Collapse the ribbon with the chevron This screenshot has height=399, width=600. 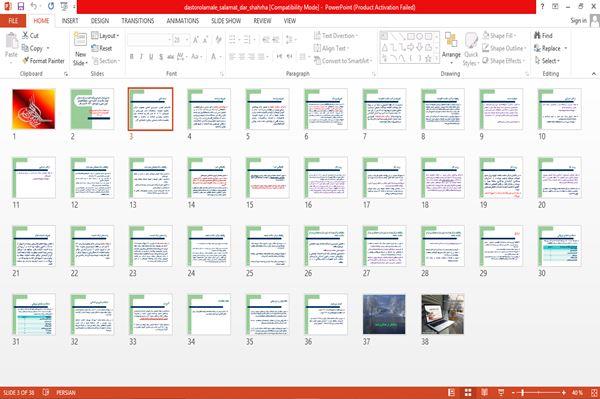[x=593, y=73]
